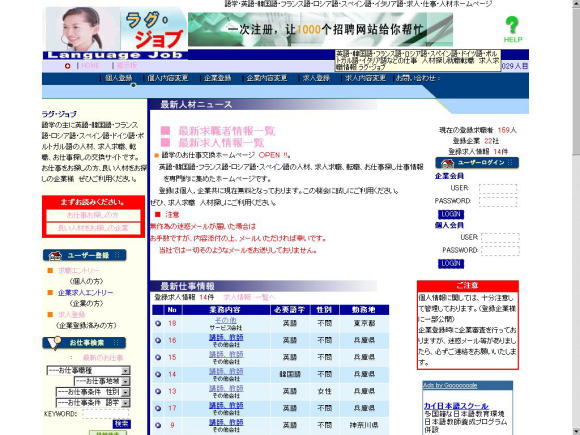
Task: Click the お仕事お探しの方 button in red box
Action: (93, 215)
